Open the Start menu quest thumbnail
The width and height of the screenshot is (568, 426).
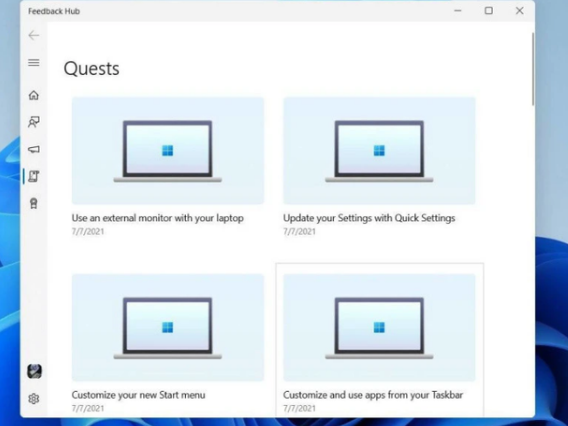[168, 327]
